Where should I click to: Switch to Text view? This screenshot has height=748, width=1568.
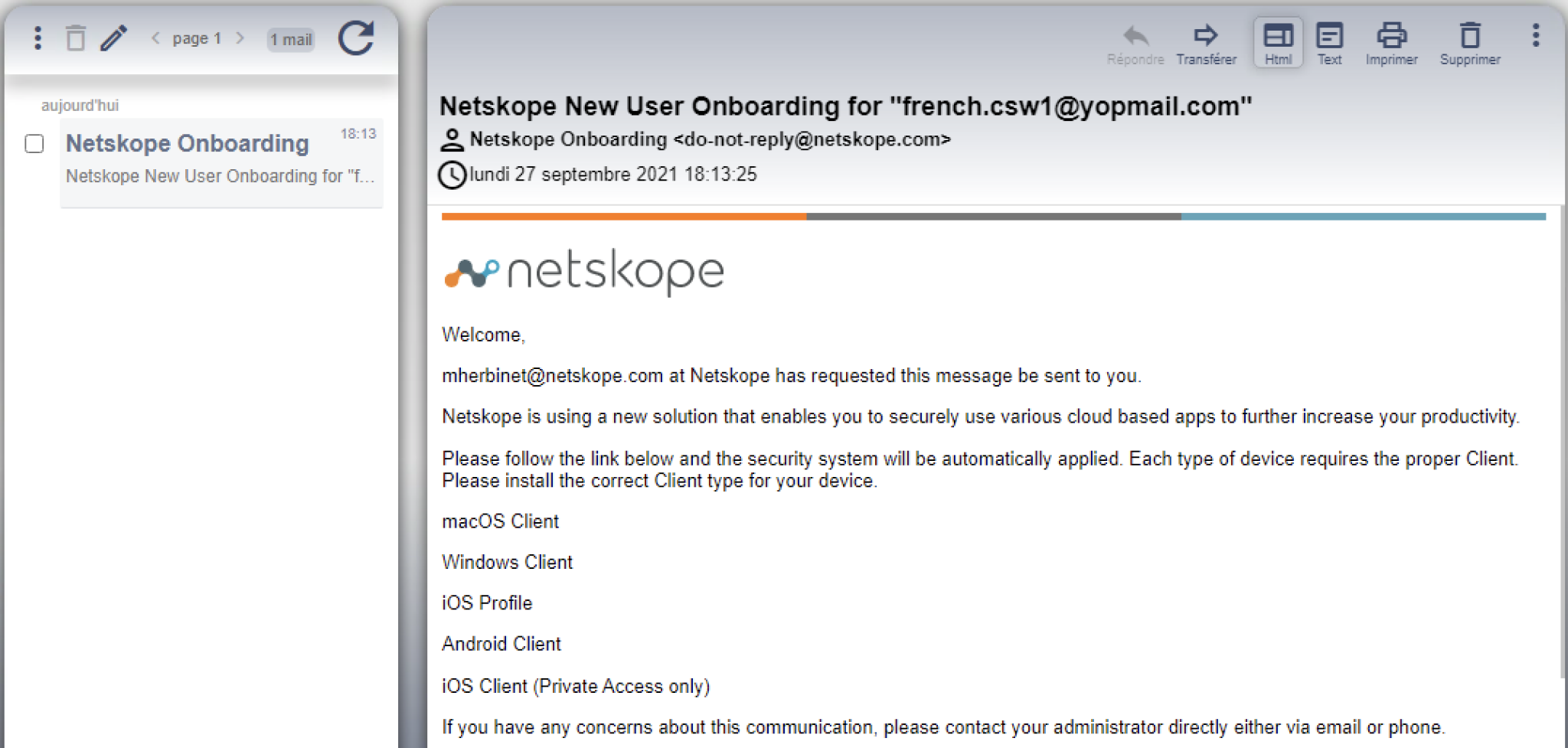(1329, 44)
